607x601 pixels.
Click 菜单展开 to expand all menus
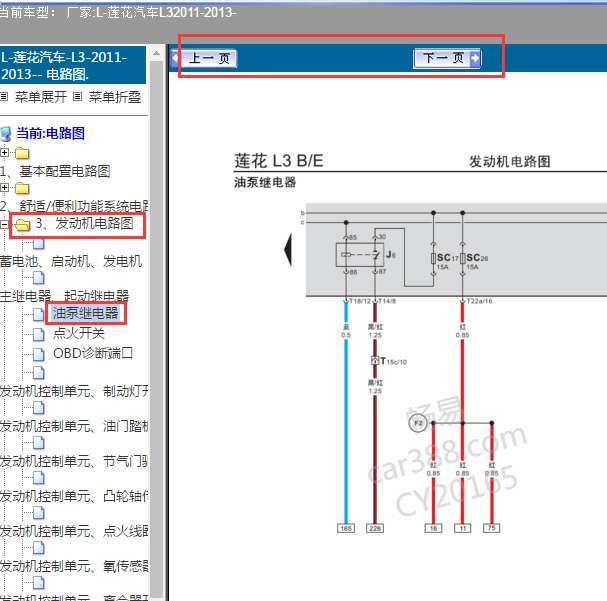[x=41, y=97]
